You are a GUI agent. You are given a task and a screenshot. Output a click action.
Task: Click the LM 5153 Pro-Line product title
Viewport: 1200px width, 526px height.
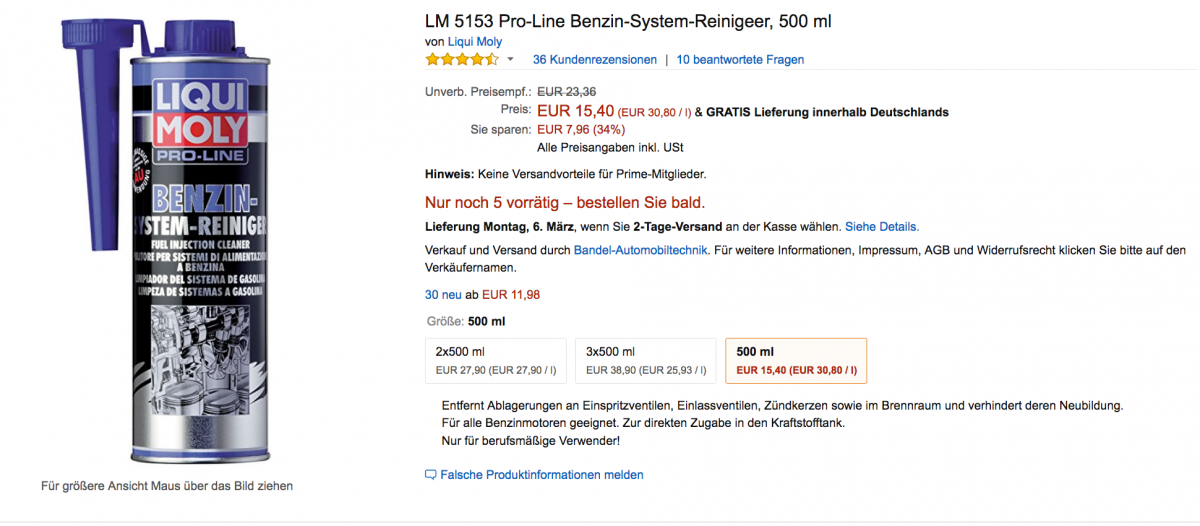click(x=628, y=21)
